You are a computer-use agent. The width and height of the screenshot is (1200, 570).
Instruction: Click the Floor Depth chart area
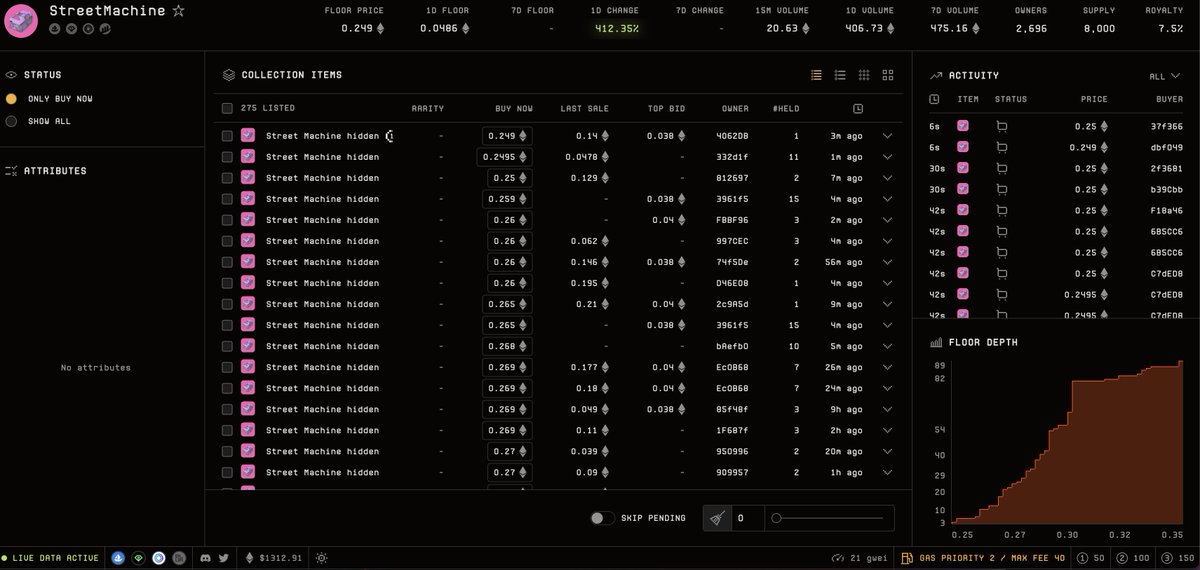1068,441
